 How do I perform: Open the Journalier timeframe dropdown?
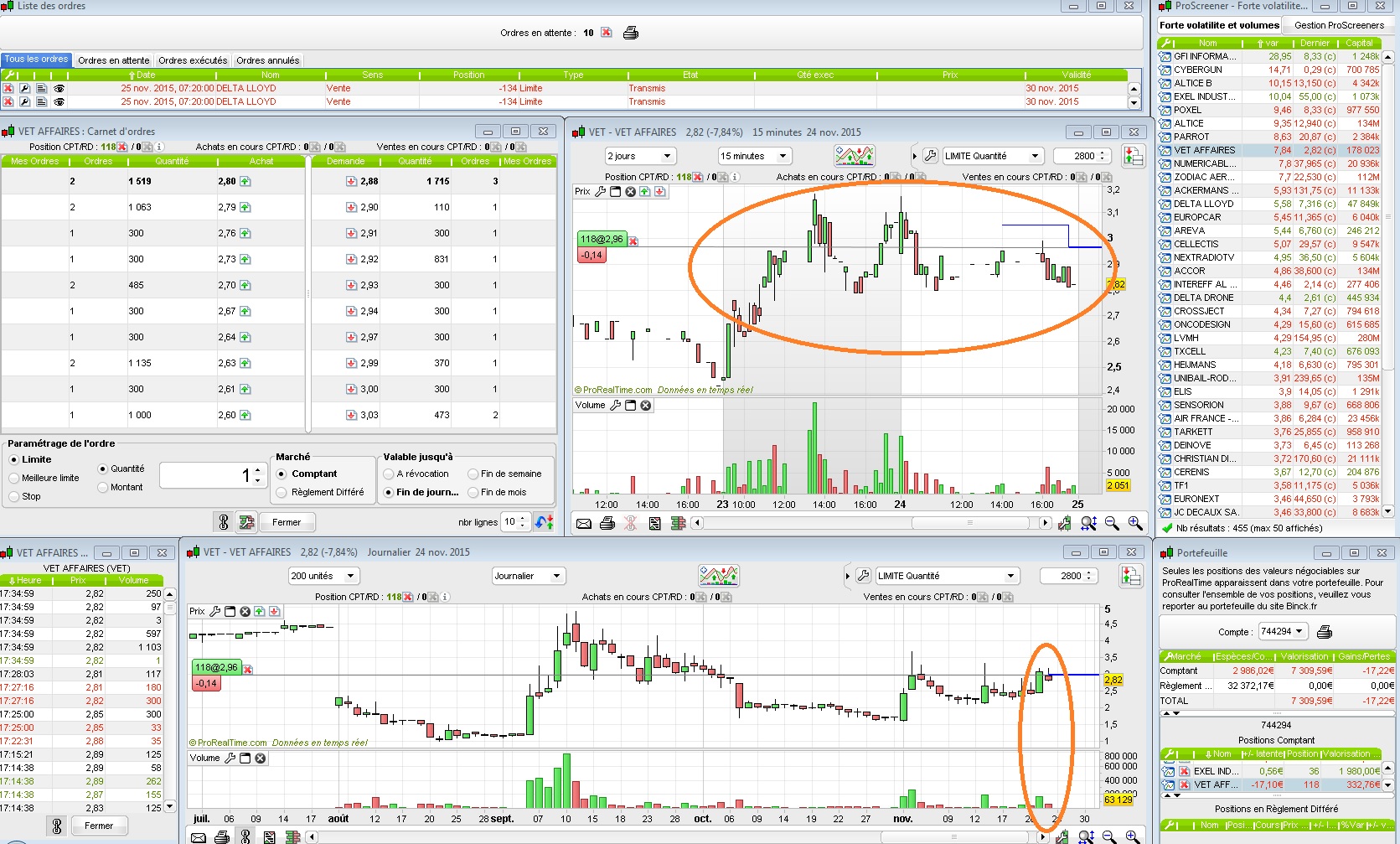(x=530, y=576)
